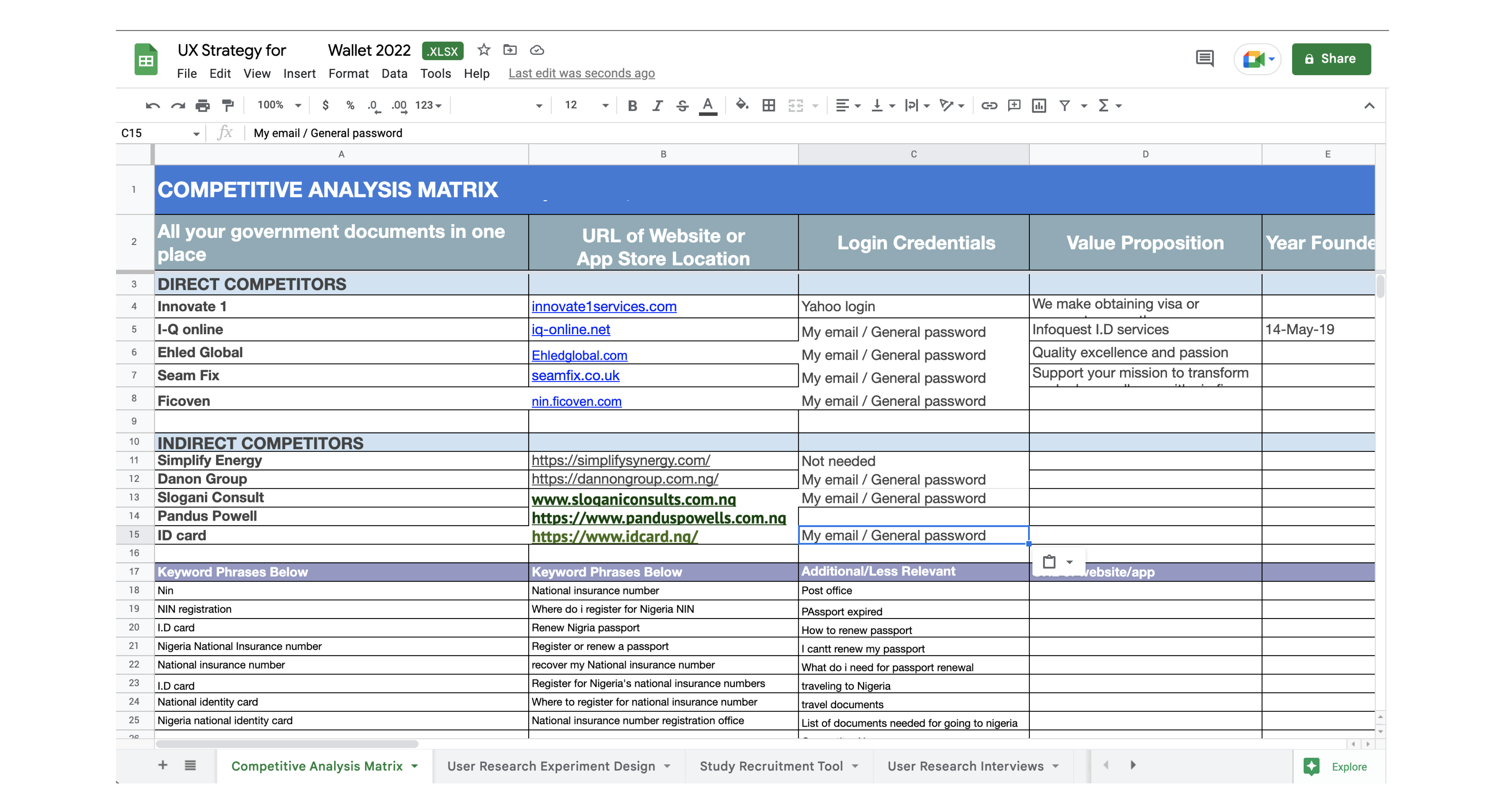Insert a link with the link icon
Image resolution: width=1505 pixels, height=812 pixels.
989,106
